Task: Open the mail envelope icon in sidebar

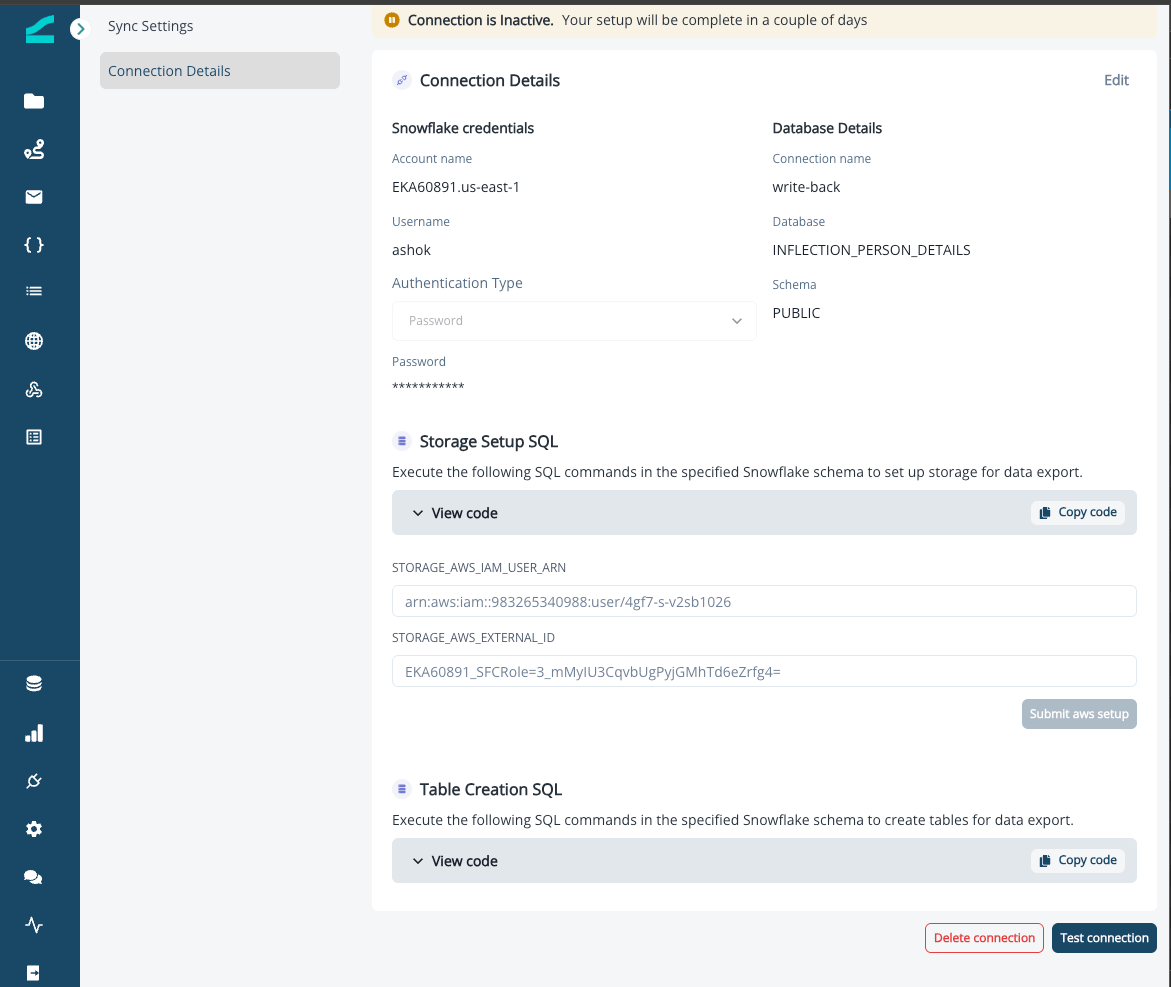Action: tap(34, 197)
